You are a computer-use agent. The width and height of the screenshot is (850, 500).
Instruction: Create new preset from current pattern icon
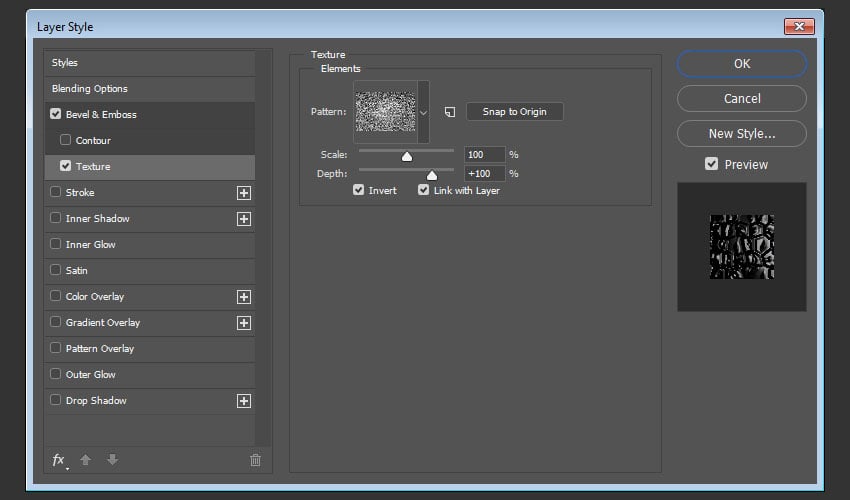tap(450, 112)
